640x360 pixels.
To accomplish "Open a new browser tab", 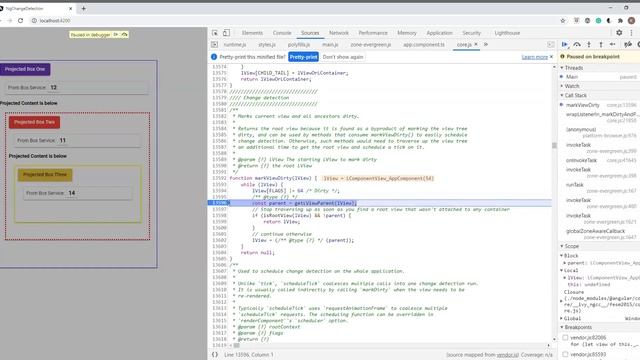I will coord(83,8).
